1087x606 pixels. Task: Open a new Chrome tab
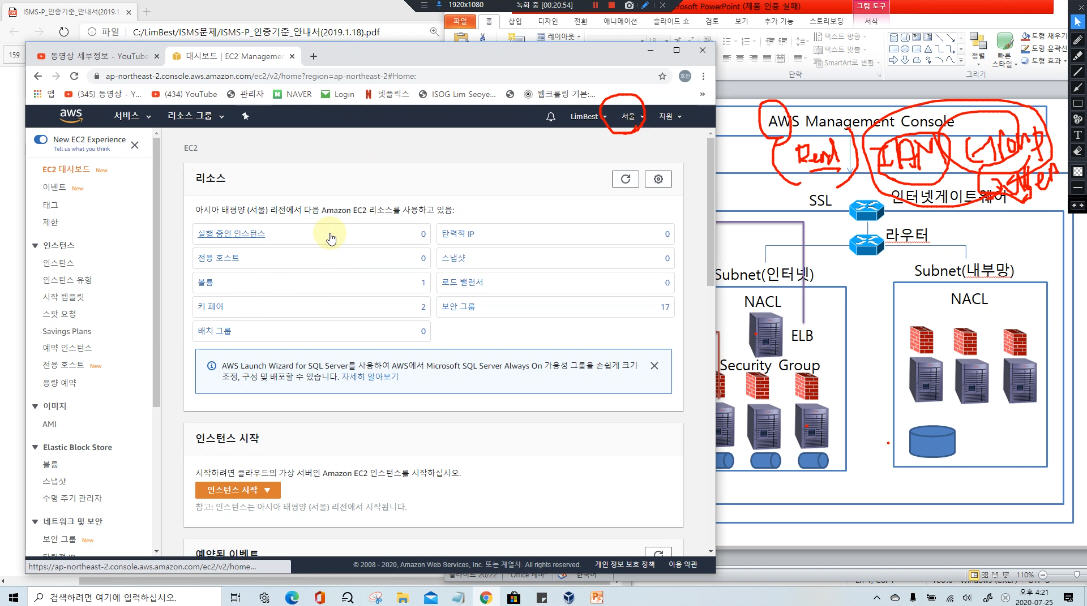(x=313, y=56)
